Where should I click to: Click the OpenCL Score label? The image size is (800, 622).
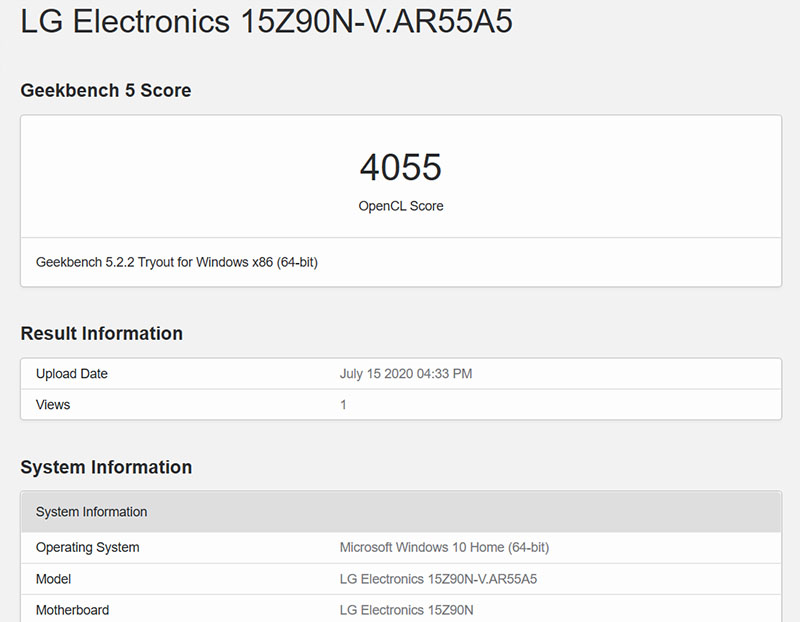tap(400, 206)
